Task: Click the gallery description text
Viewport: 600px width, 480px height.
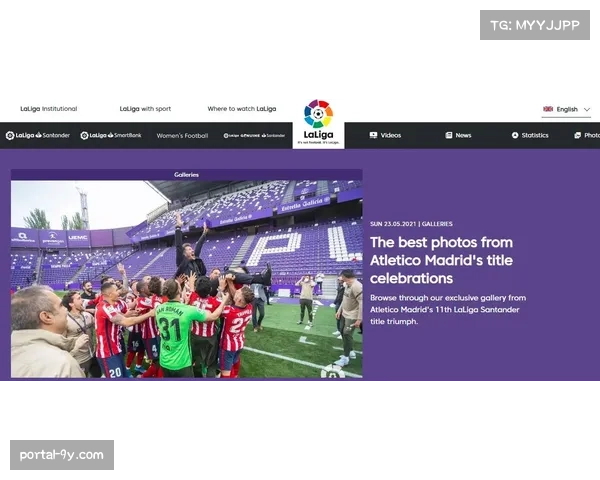Action: (x=448, y=309)
